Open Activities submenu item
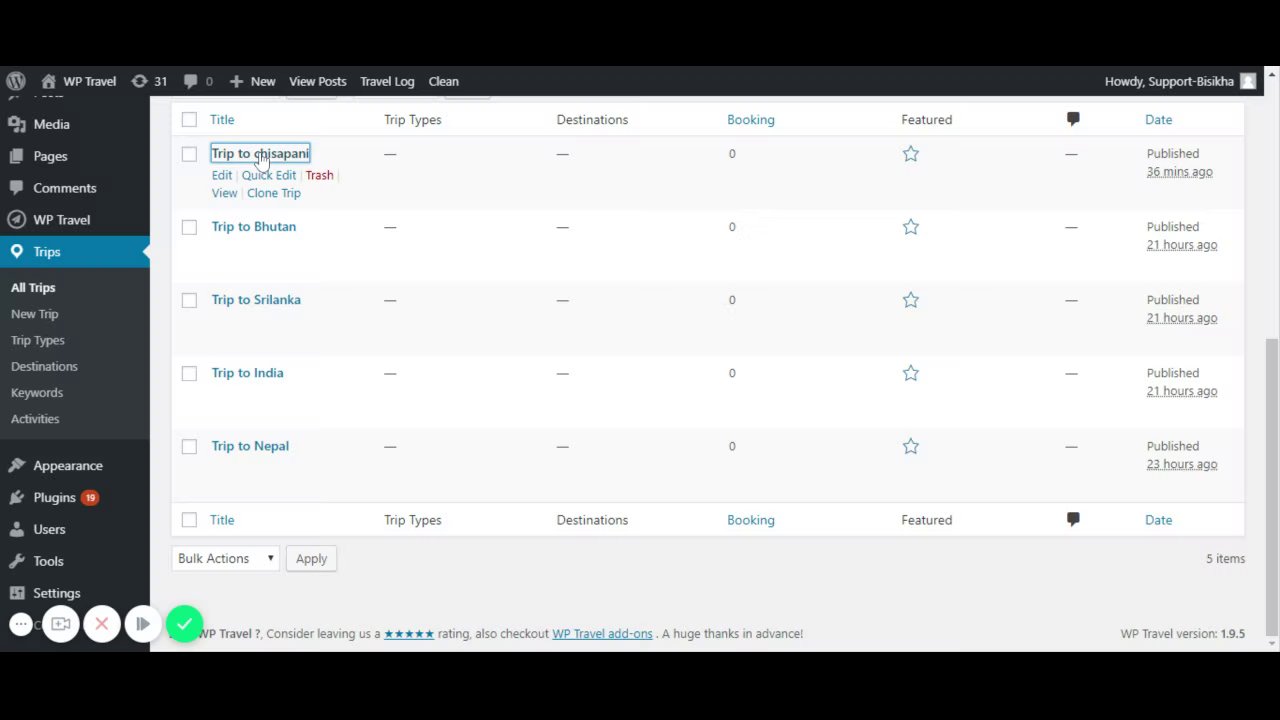Screen dimensions: 1280x720 coord(35,418)
